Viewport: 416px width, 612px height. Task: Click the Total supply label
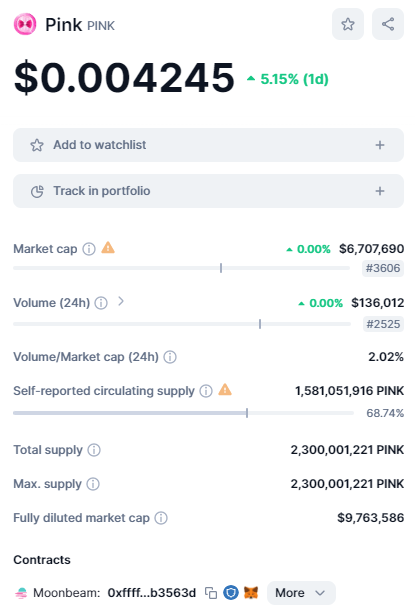(x=48, y=450)
